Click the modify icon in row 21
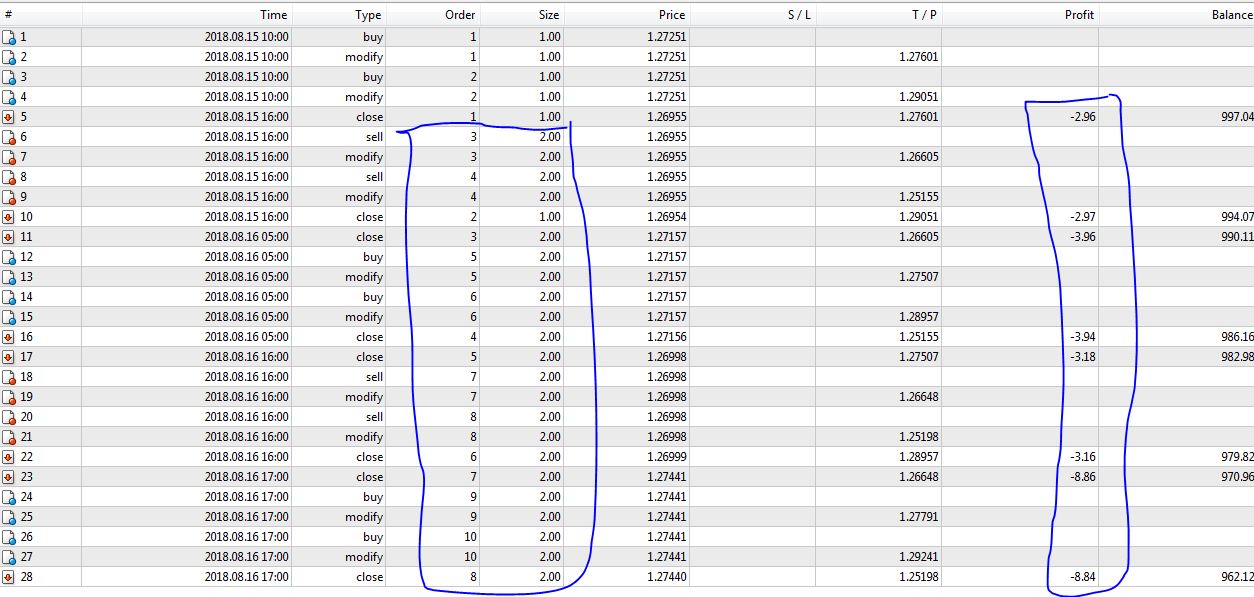The width and height of the screenshot is (1254, 597). (9, 437)
